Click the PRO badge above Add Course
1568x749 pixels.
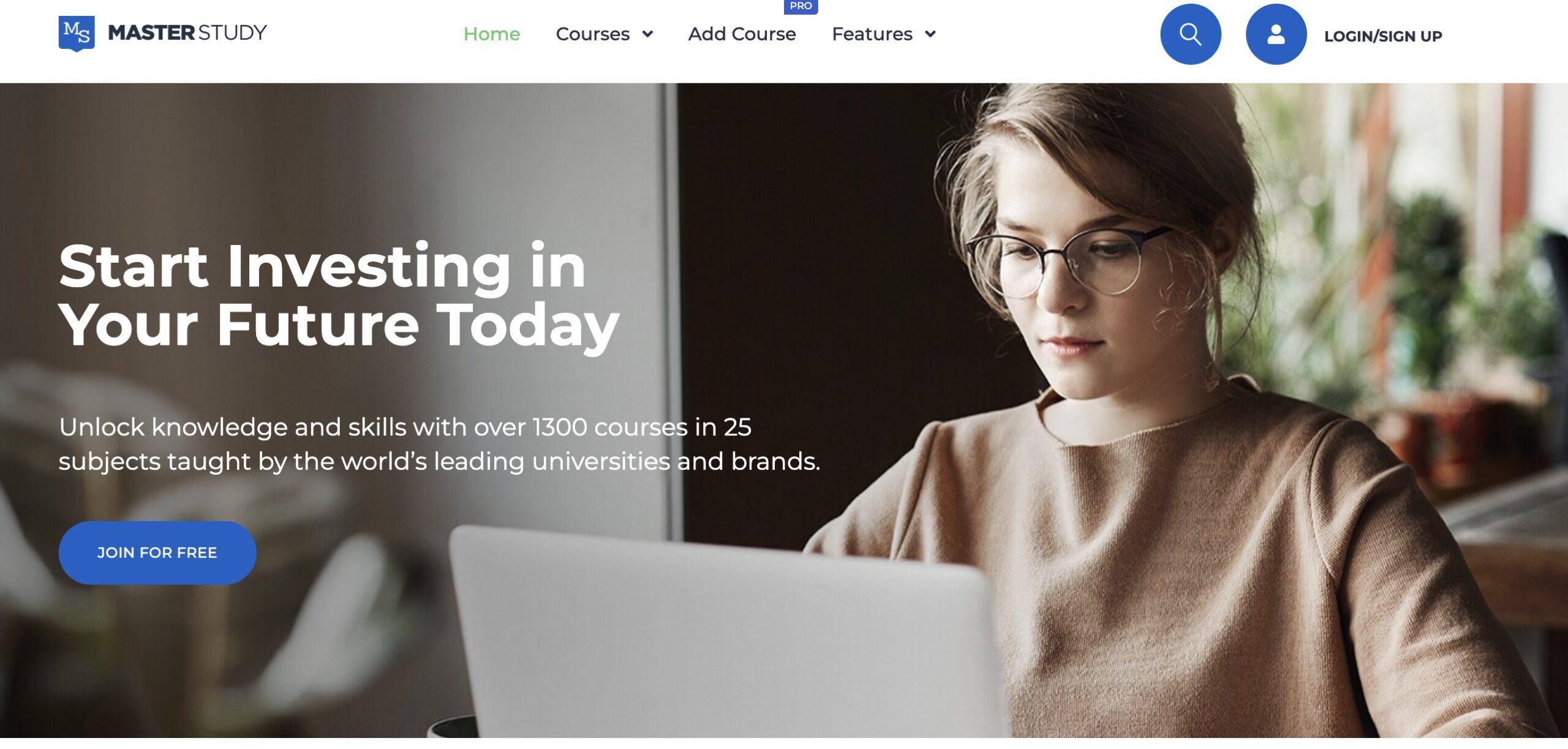coord(801,6)
